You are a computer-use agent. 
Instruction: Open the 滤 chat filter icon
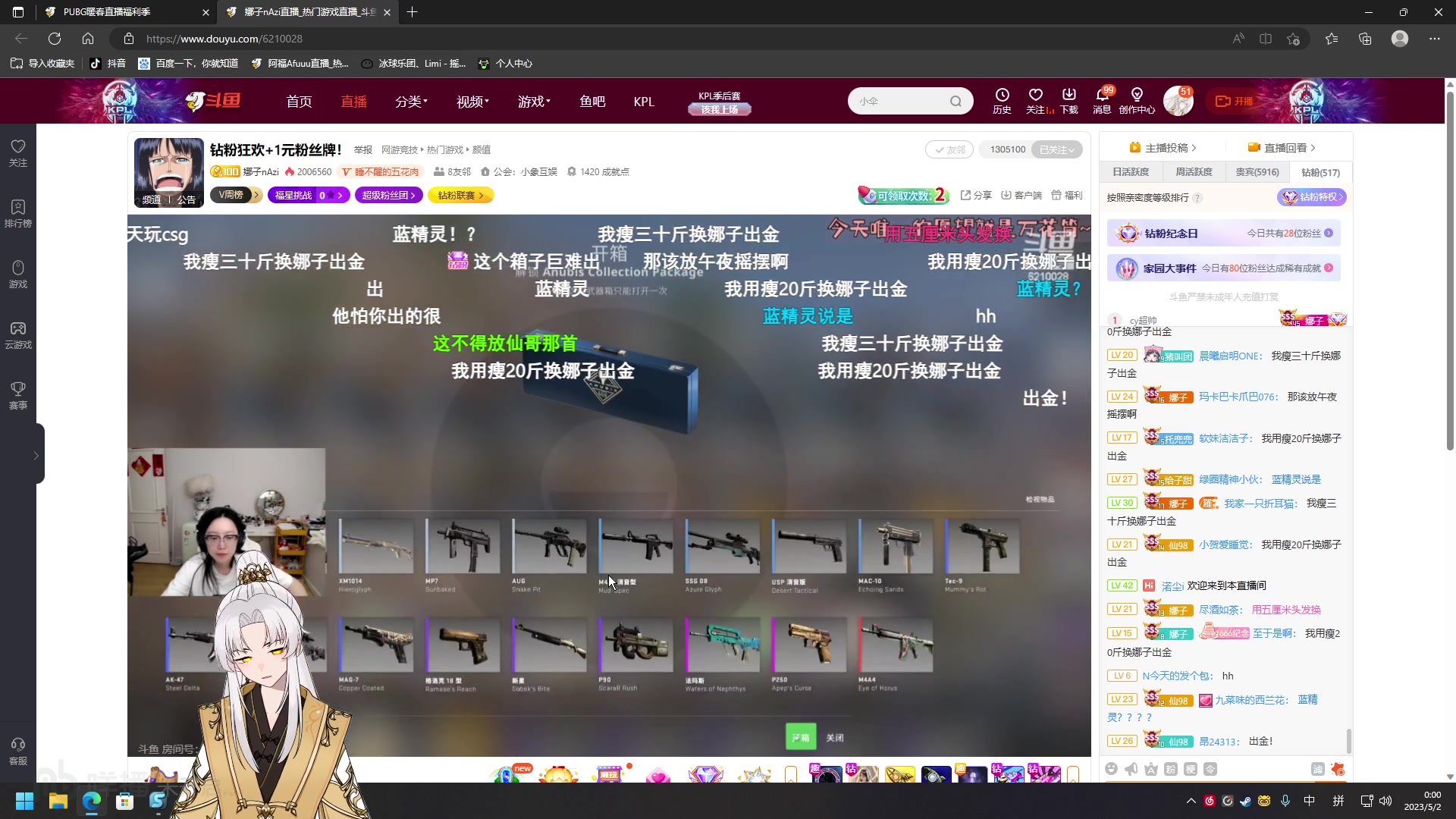point(1318,769)
